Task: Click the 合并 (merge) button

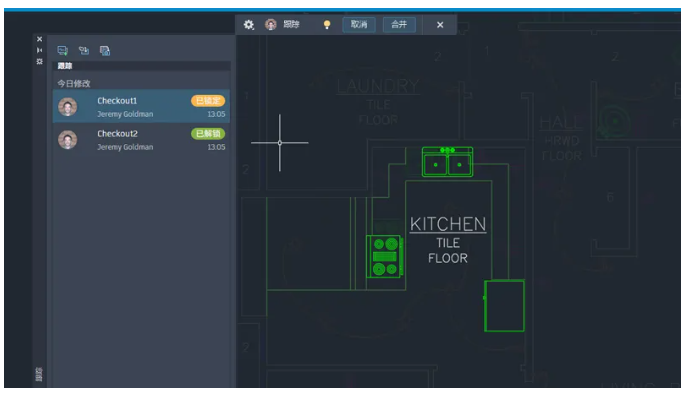Action: [x=399, y=24]
